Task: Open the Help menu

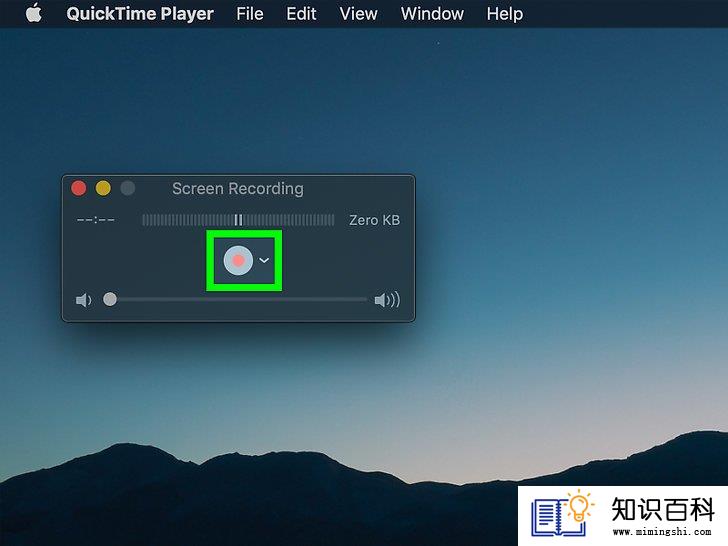Action: pyautogui.click(x=505, y=14)
